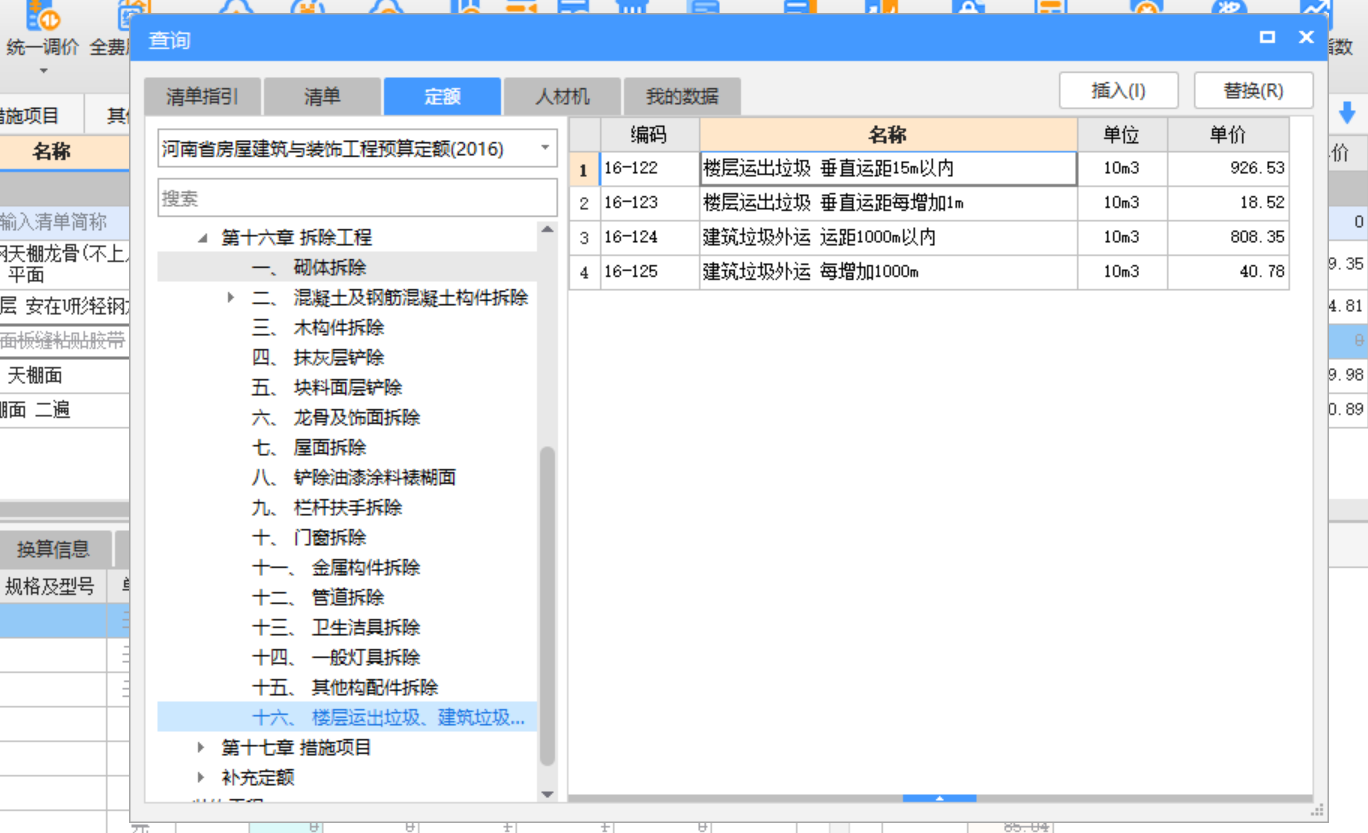
Task: Switch to the 清单 tab
Action: (322, 96)
